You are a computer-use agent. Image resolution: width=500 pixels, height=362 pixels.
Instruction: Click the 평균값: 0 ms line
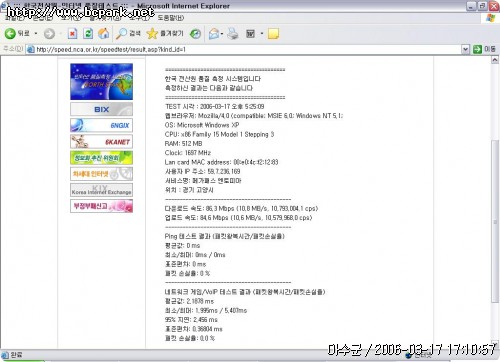click(182, 246)
